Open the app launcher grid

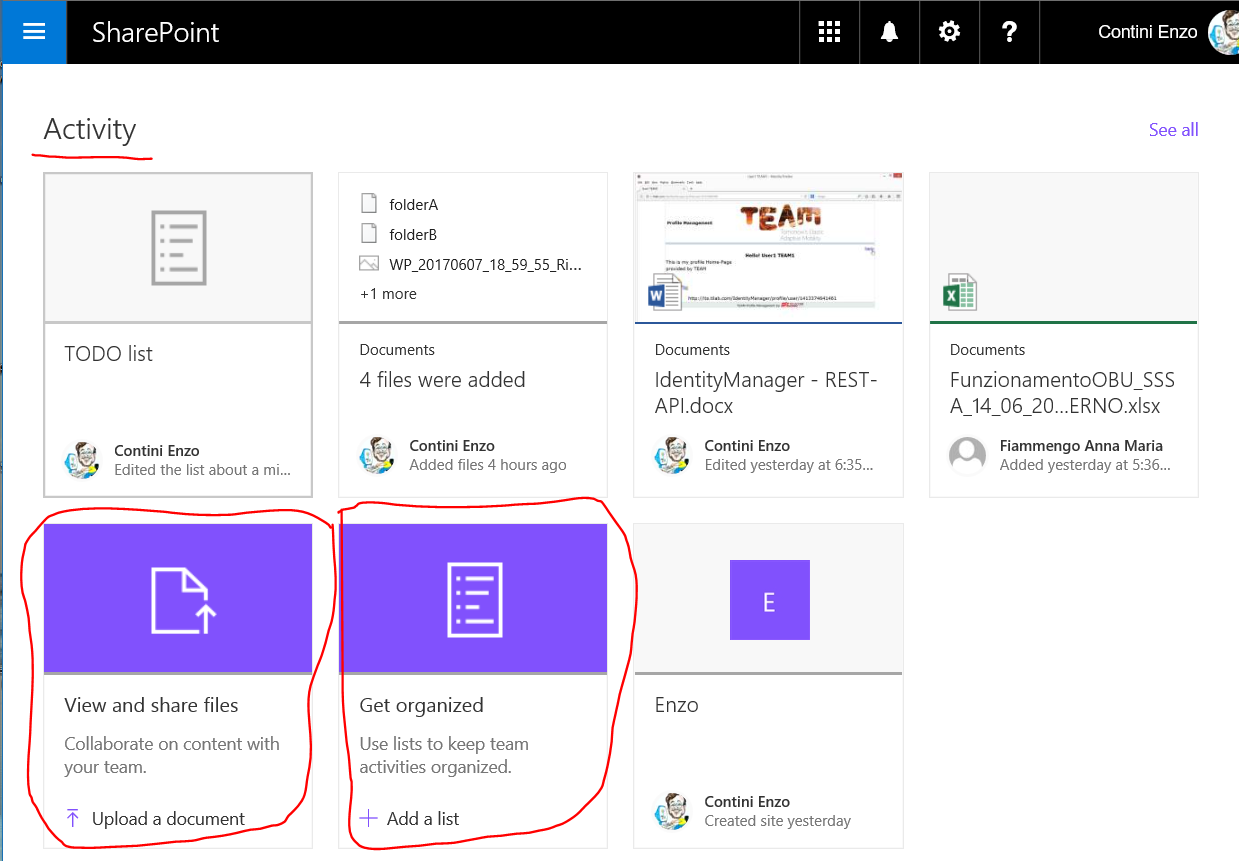[829, 32]
